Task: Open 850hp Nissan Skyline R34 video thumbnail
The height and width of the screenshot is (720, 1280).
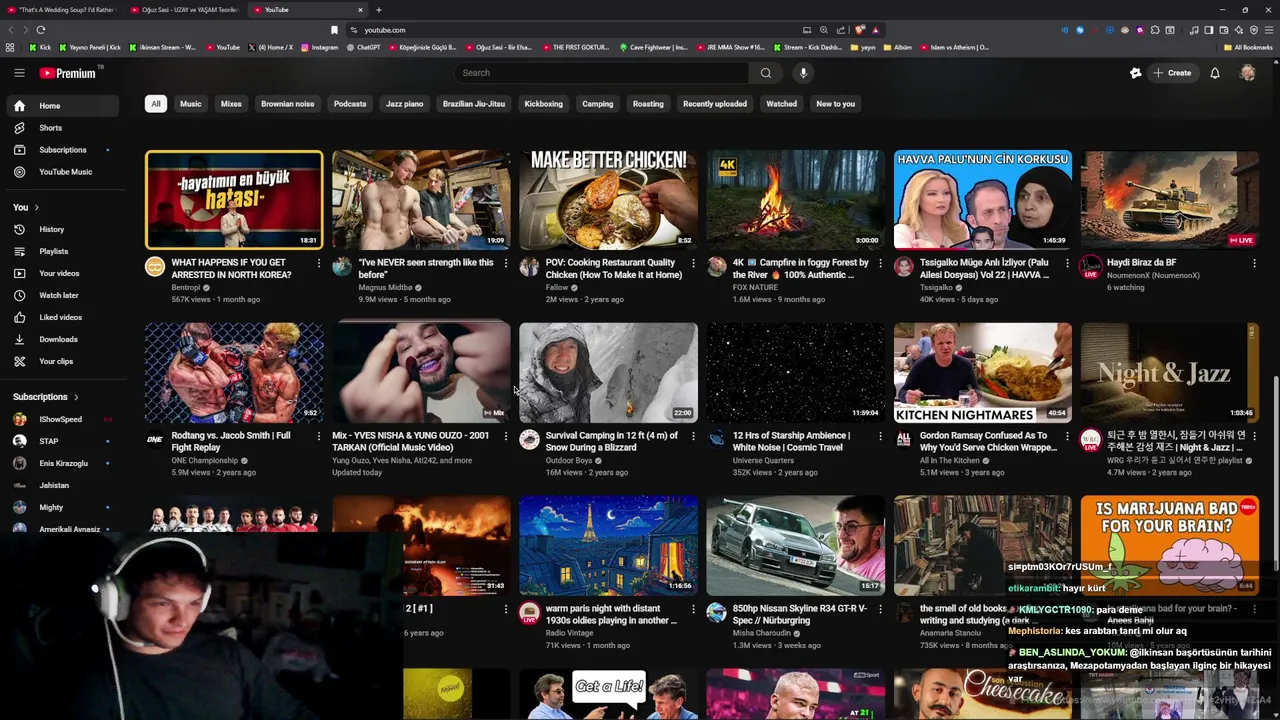Action: [795, 545]
